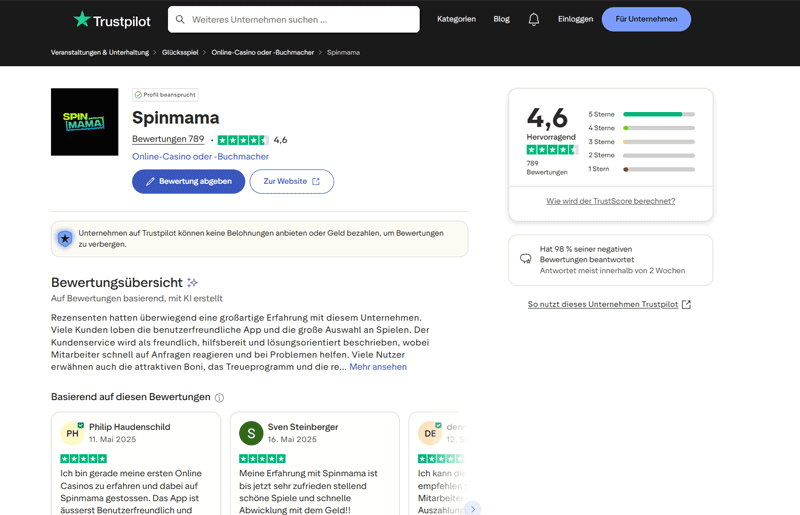
Task: Click Philip Haudenschild's PH avatar
Action: [72, 433]
